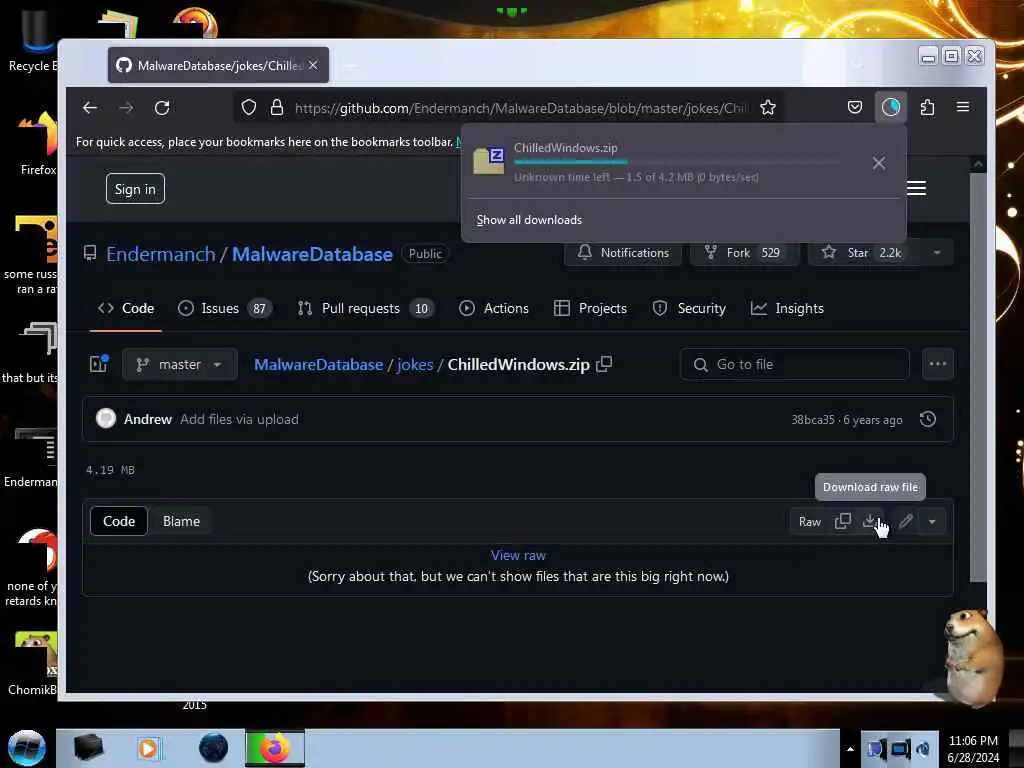1024x768 pixels.
Task: Click the Raw button
Action: pos(810,522)
